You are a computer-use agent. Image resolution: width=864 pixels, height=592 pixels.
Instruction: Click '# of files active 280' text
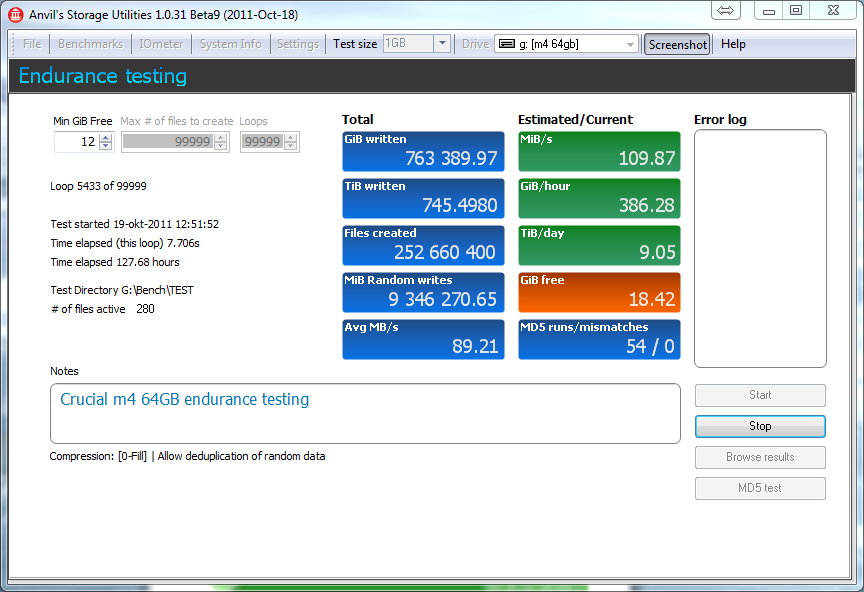click(102, 309)
